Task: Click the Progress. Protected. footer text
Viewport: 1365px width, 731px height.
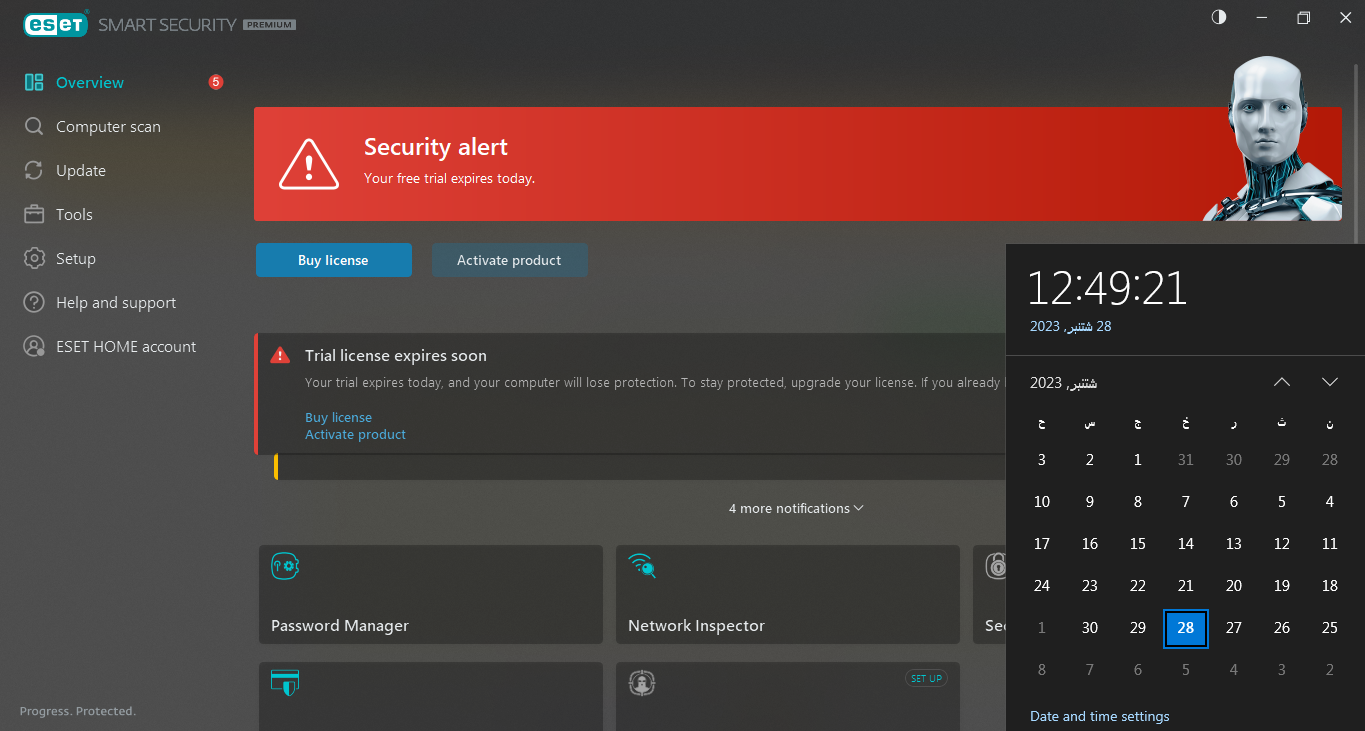Action: [78, 712]
